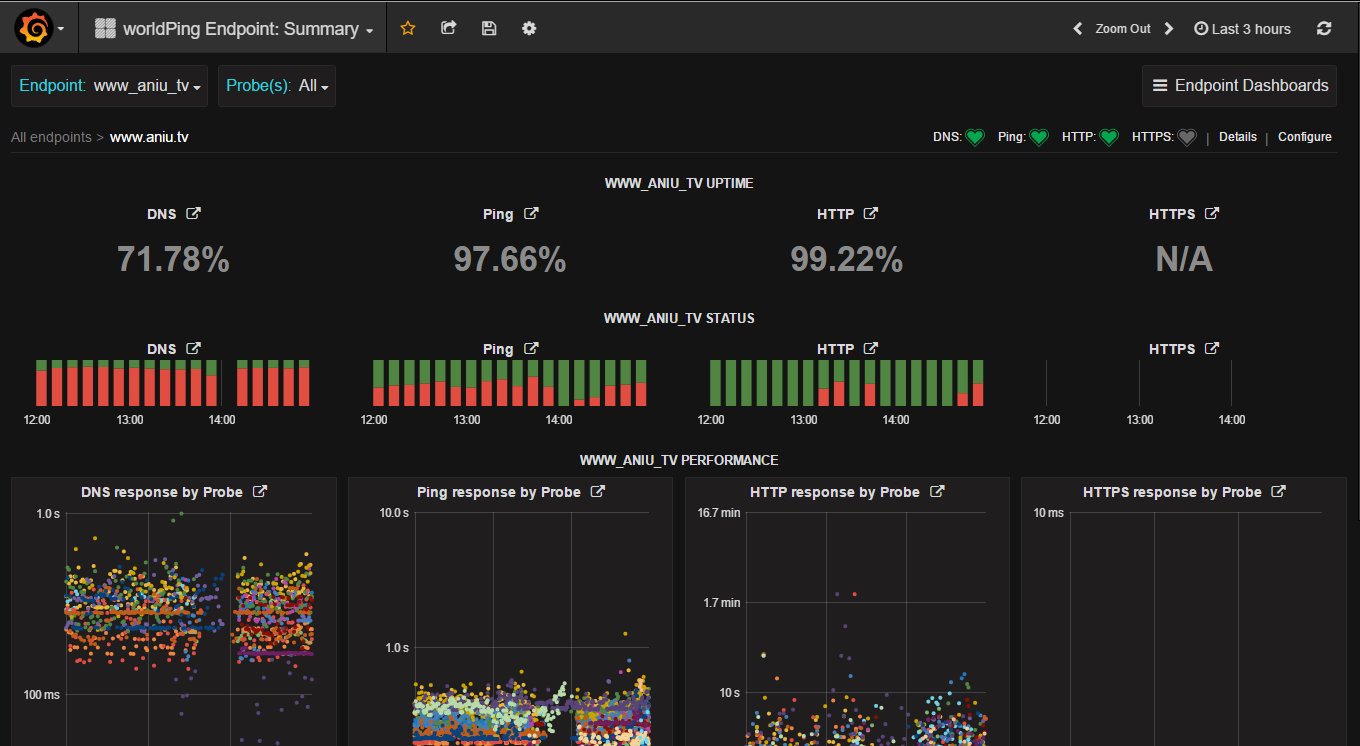Click the WWW_ANIU_TV UPTIME row title
1360x746 pixels.
679,183
